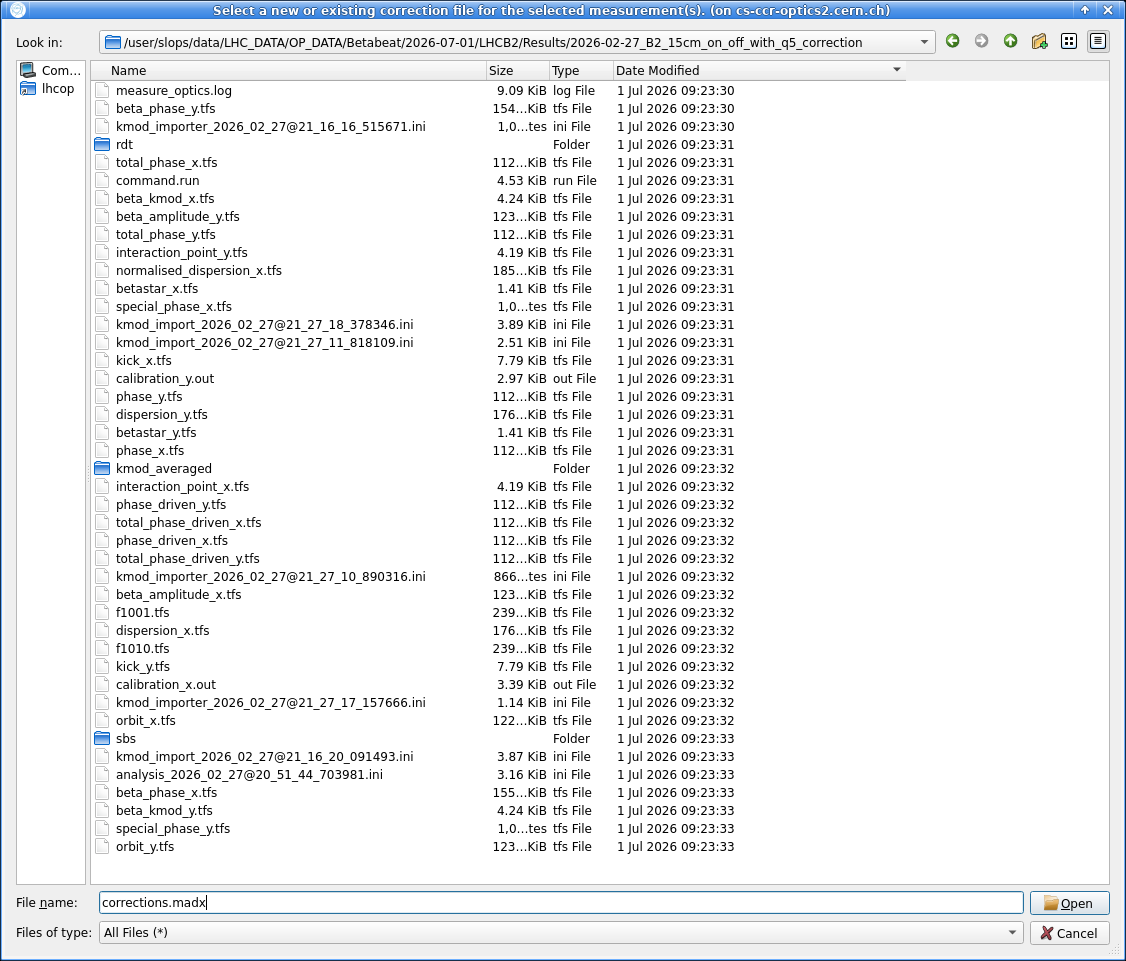
Task: Go back with the green back arrow
Action: click(x=952, y=42)
